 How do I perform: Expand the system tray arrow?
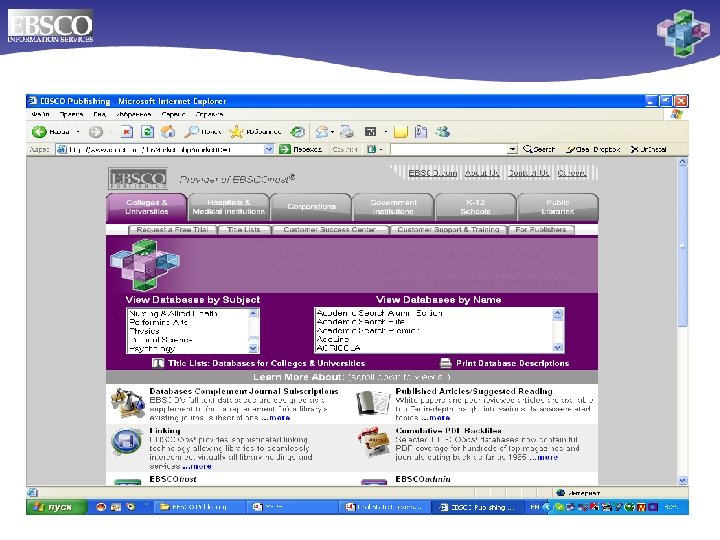point(546,507)
